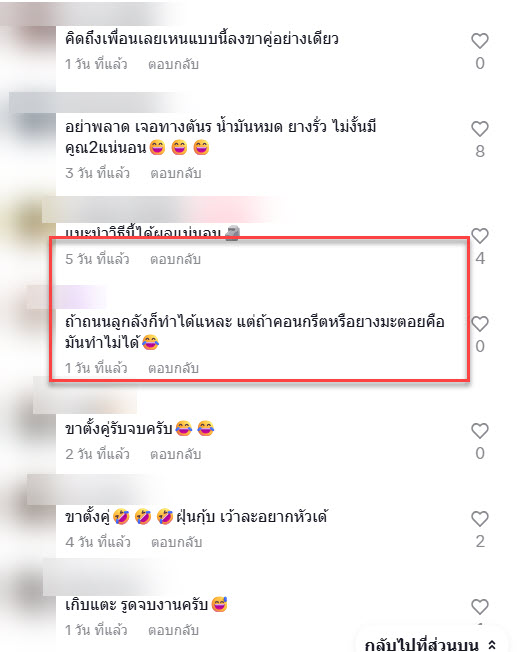Image resolution: width=524 pixels, height=652 pixels.
Task: Reply to the comment posted 2 days ago
Action: pyautogui.click(x=175, y=454)
